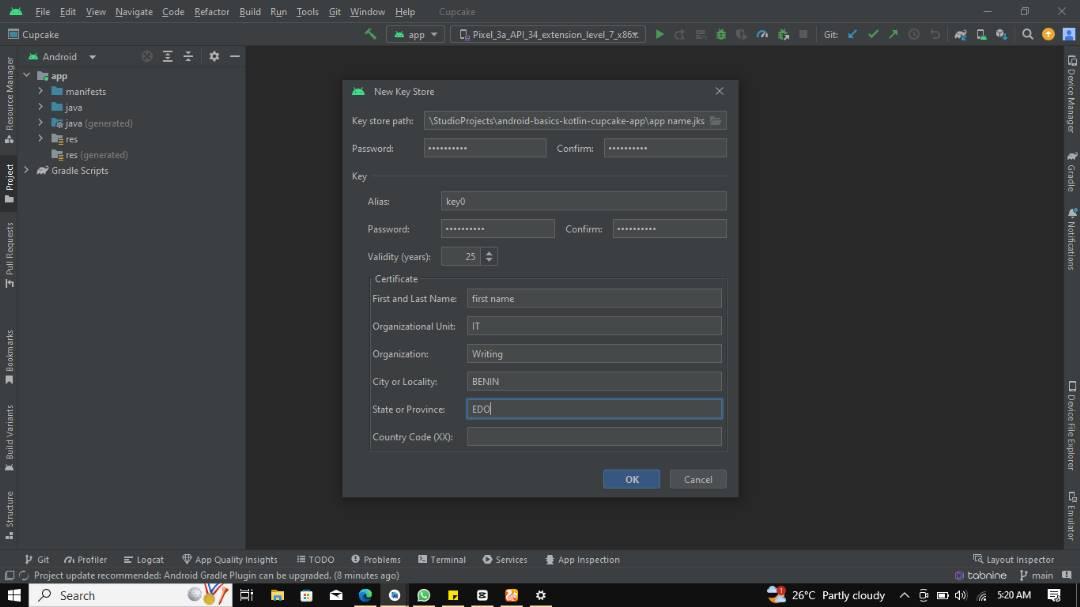The image size is (1080, 607).
Task: Open the Profile app gauge icon
Action: 762,34
